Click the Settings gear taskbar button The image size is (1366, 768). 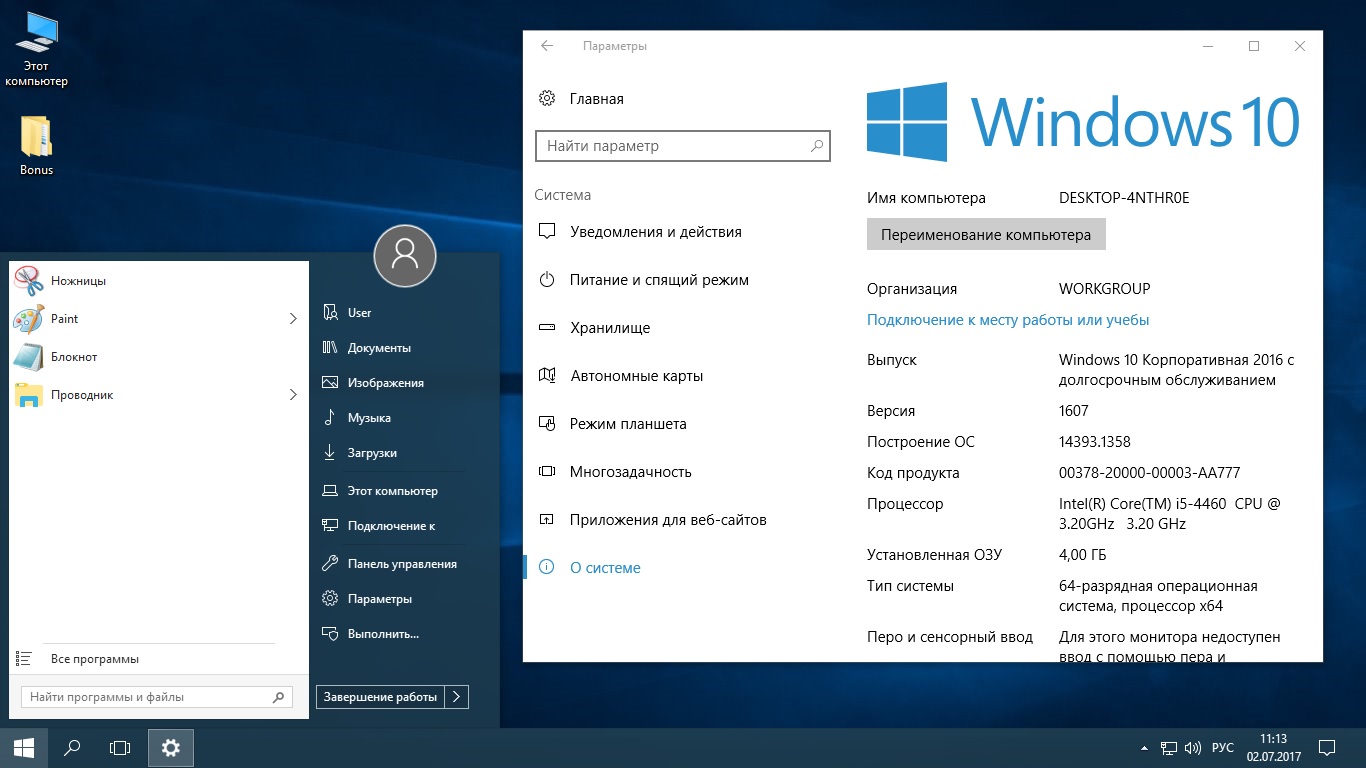pos(171,747)
